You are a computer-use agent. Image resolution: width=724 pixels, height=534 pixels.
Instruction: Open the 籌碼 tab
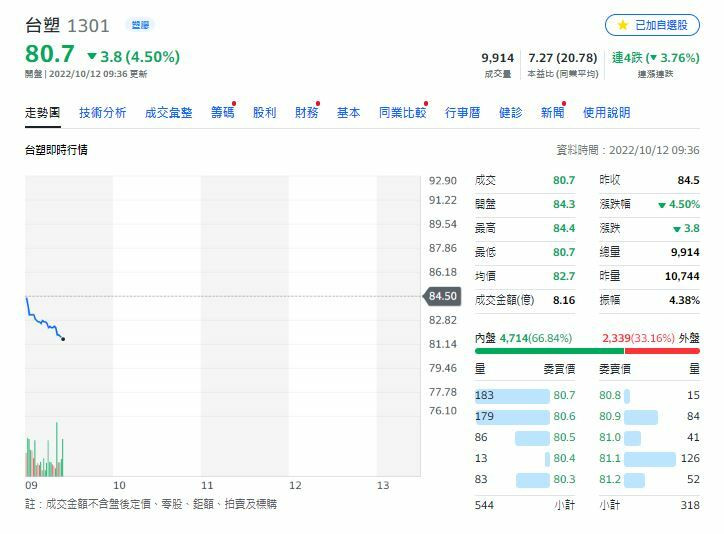[223, 113]
